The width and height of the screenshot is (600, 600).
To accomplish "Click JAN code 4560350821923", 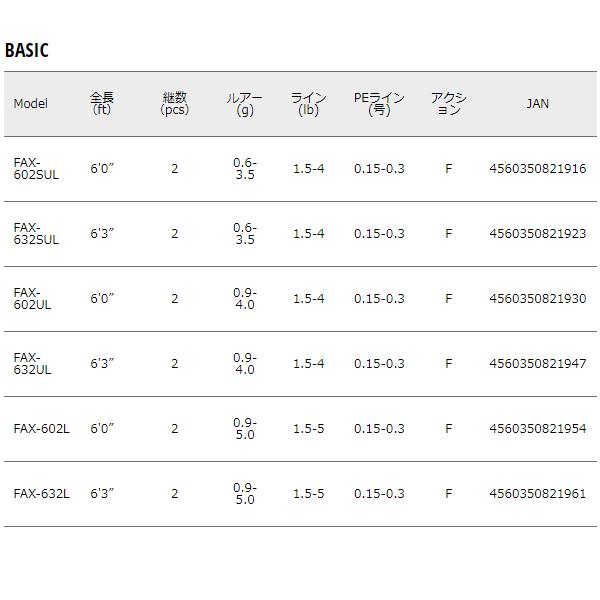I will [x=538, y=234].
